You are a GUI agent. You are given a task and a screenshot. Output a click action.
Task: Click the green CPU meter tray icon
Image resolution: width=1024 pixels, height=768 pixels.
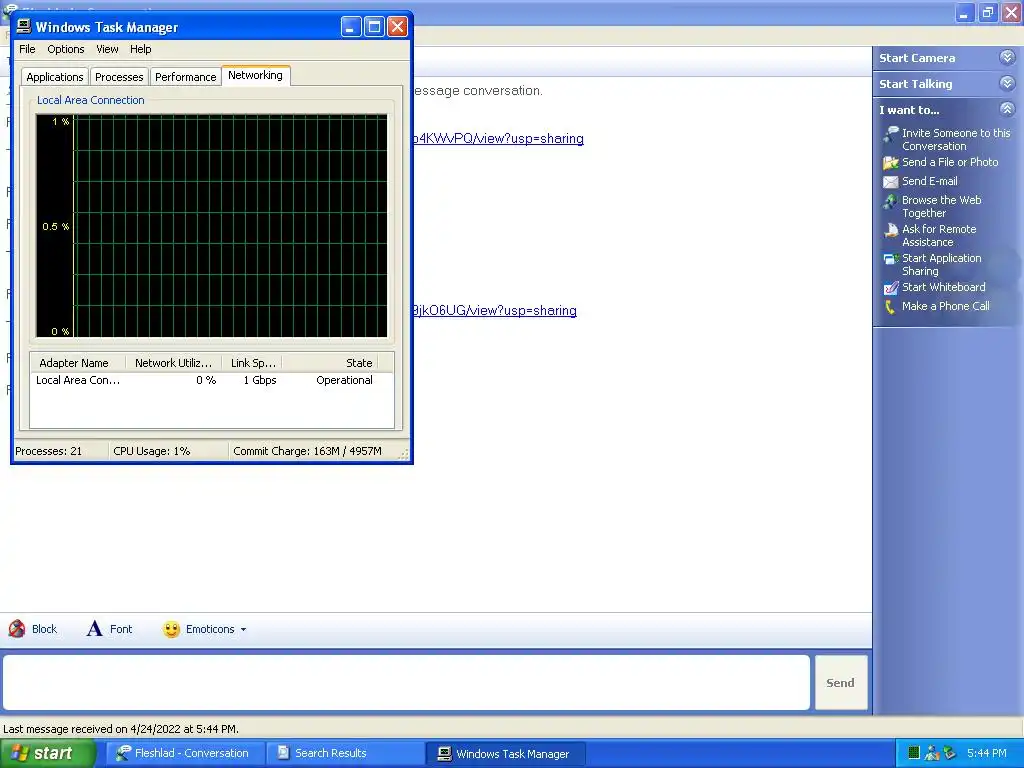(x=914, y=753)
